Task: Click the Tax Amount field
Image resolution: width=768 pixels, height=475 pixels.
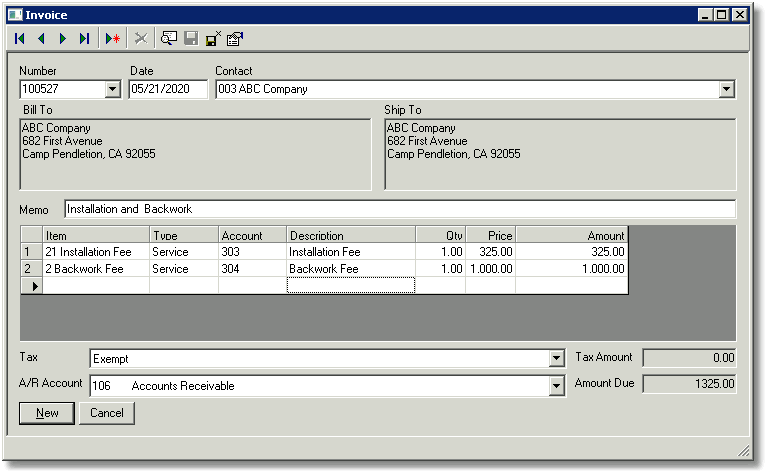Action: click(689, 358)
